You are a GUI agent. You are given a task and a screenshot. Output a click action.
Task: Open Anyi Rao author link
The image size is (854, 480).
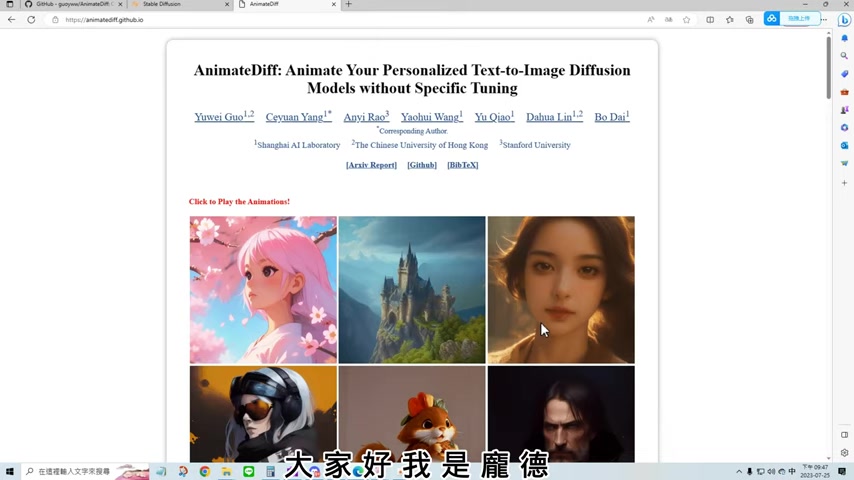(x=366, y=116)
